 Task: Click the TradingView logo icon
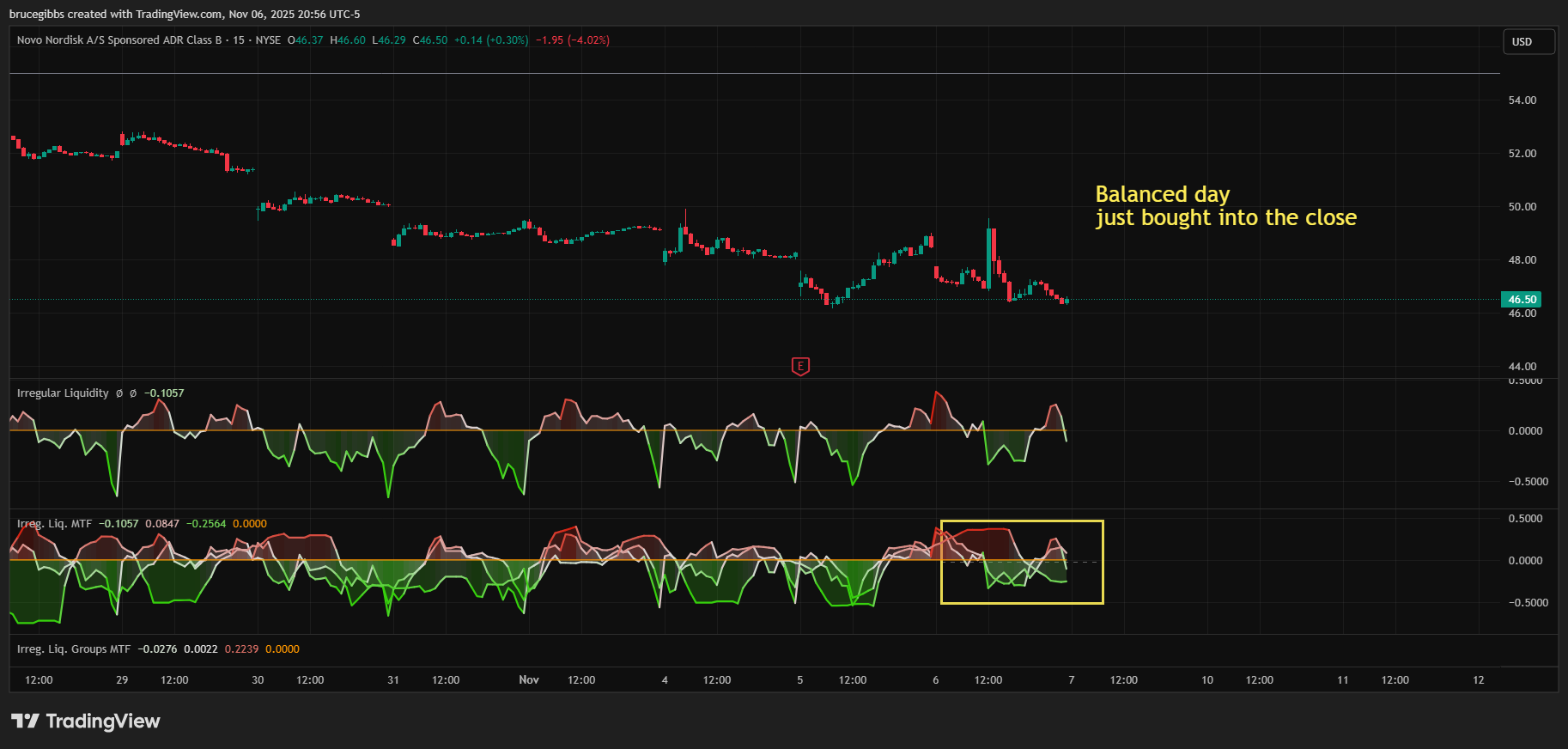25,721
